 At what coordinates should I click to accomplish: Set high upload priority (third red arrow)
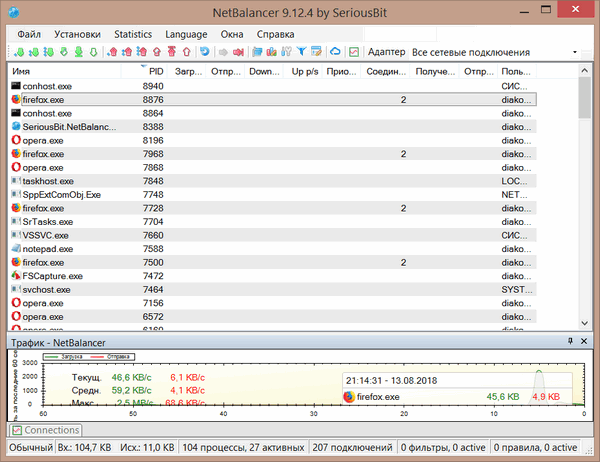[142, 52]
